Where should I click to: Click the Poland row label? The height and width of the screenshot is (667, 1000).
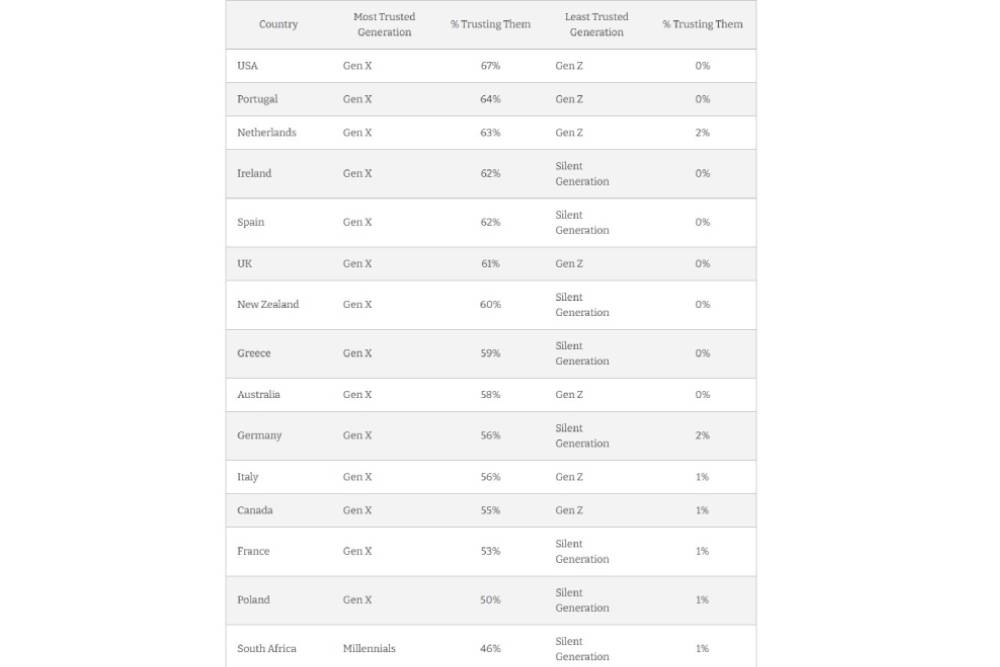(253, 600)
